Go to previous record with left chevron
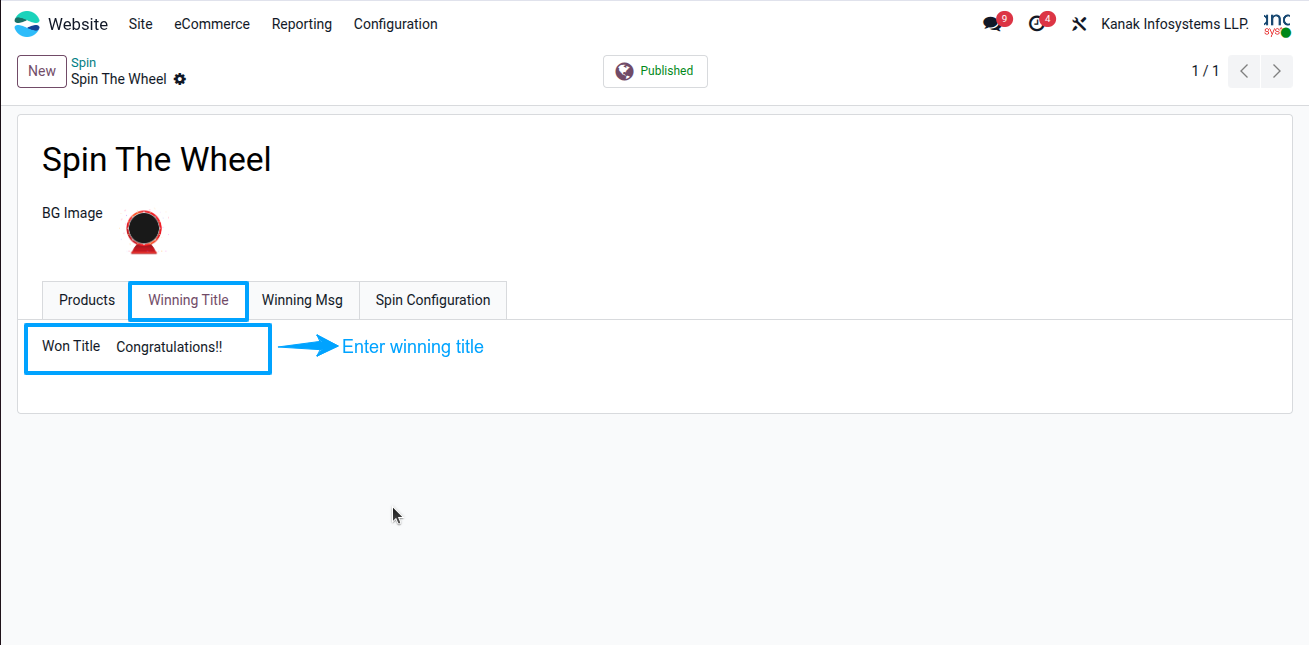 pos(1244,71)
